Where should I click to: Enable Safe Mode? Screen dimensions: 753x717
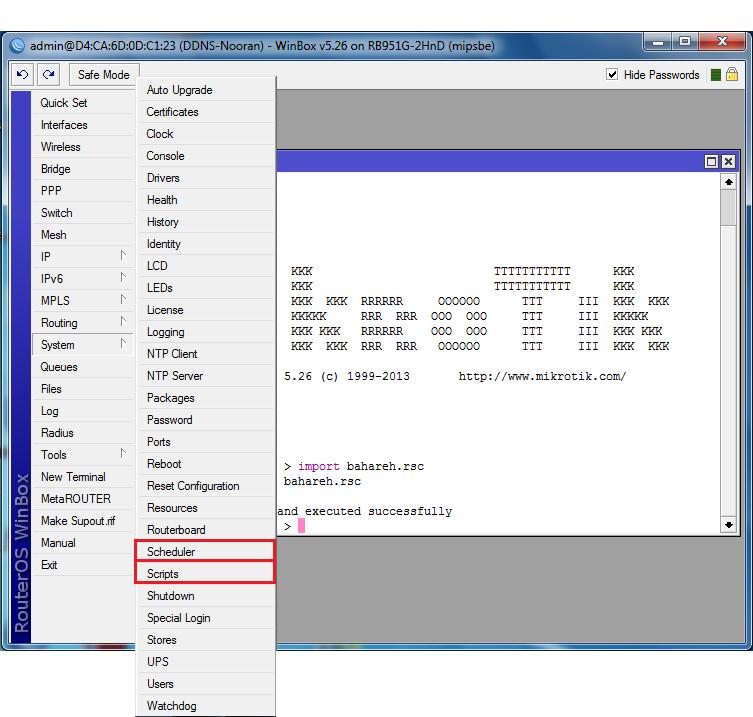point(104,75)
